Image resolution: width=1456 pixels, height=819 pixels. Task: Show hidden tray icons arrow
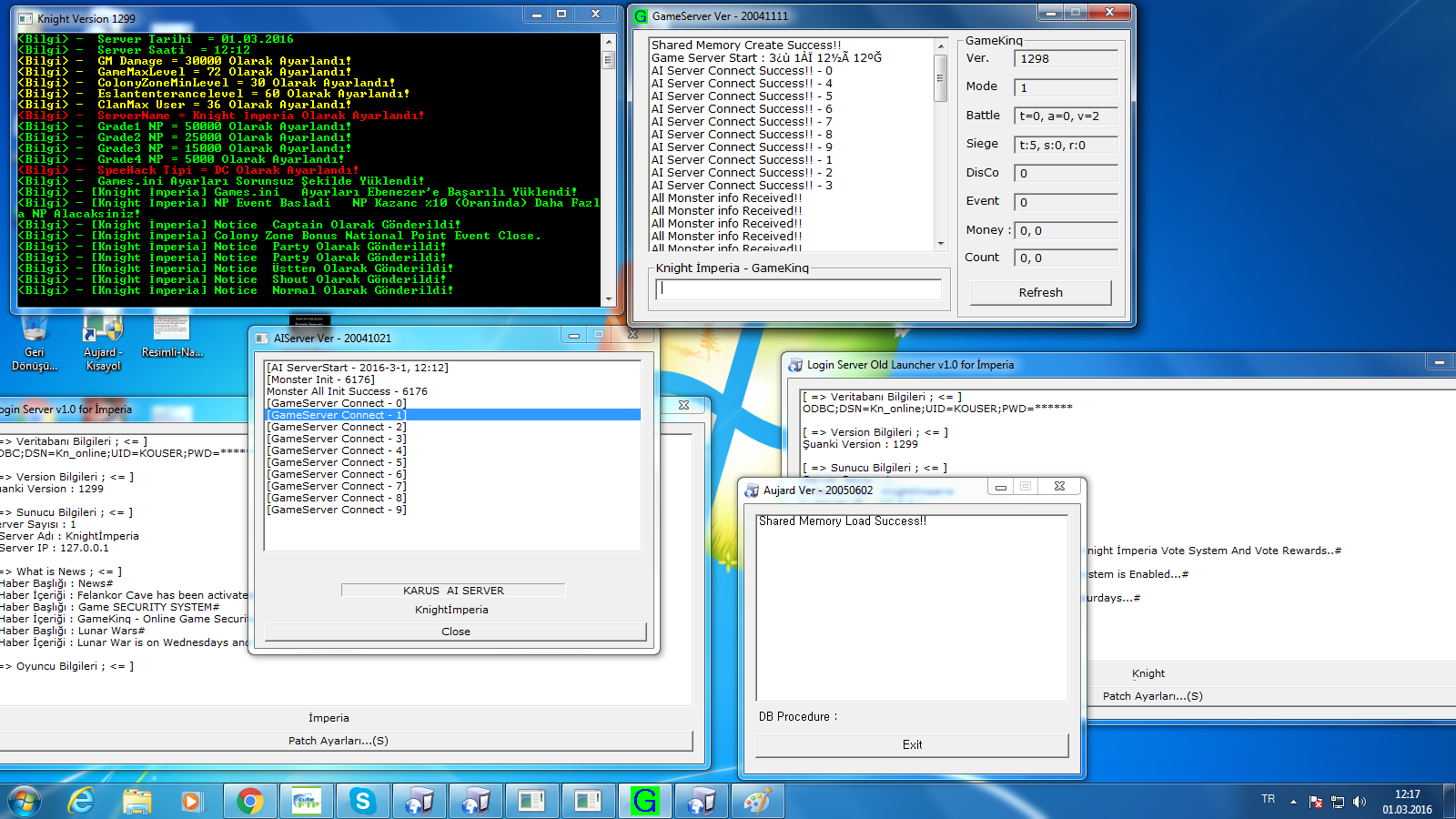tap(1293, 802)
